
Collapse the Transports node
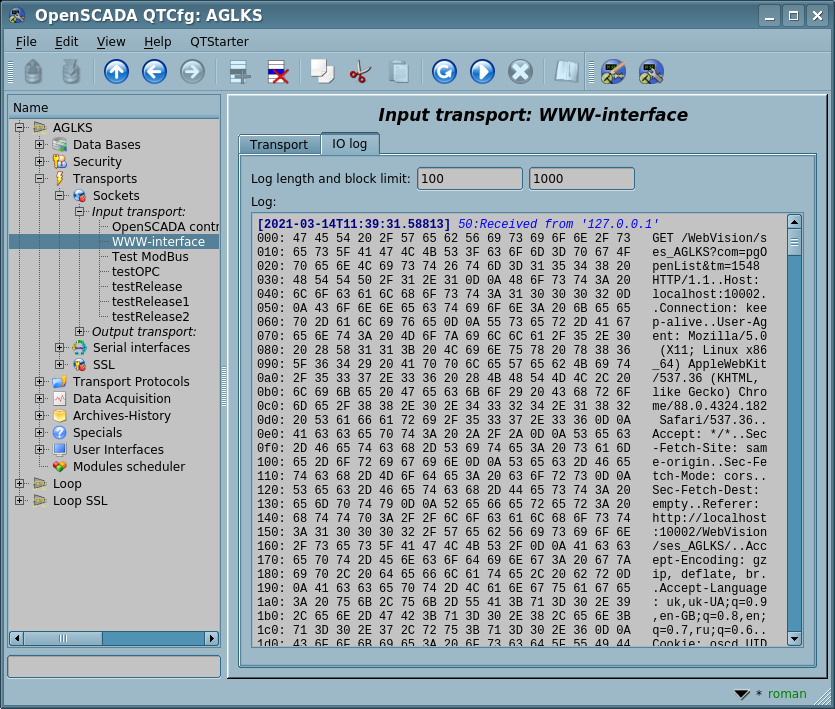click(x=39, y=178)
